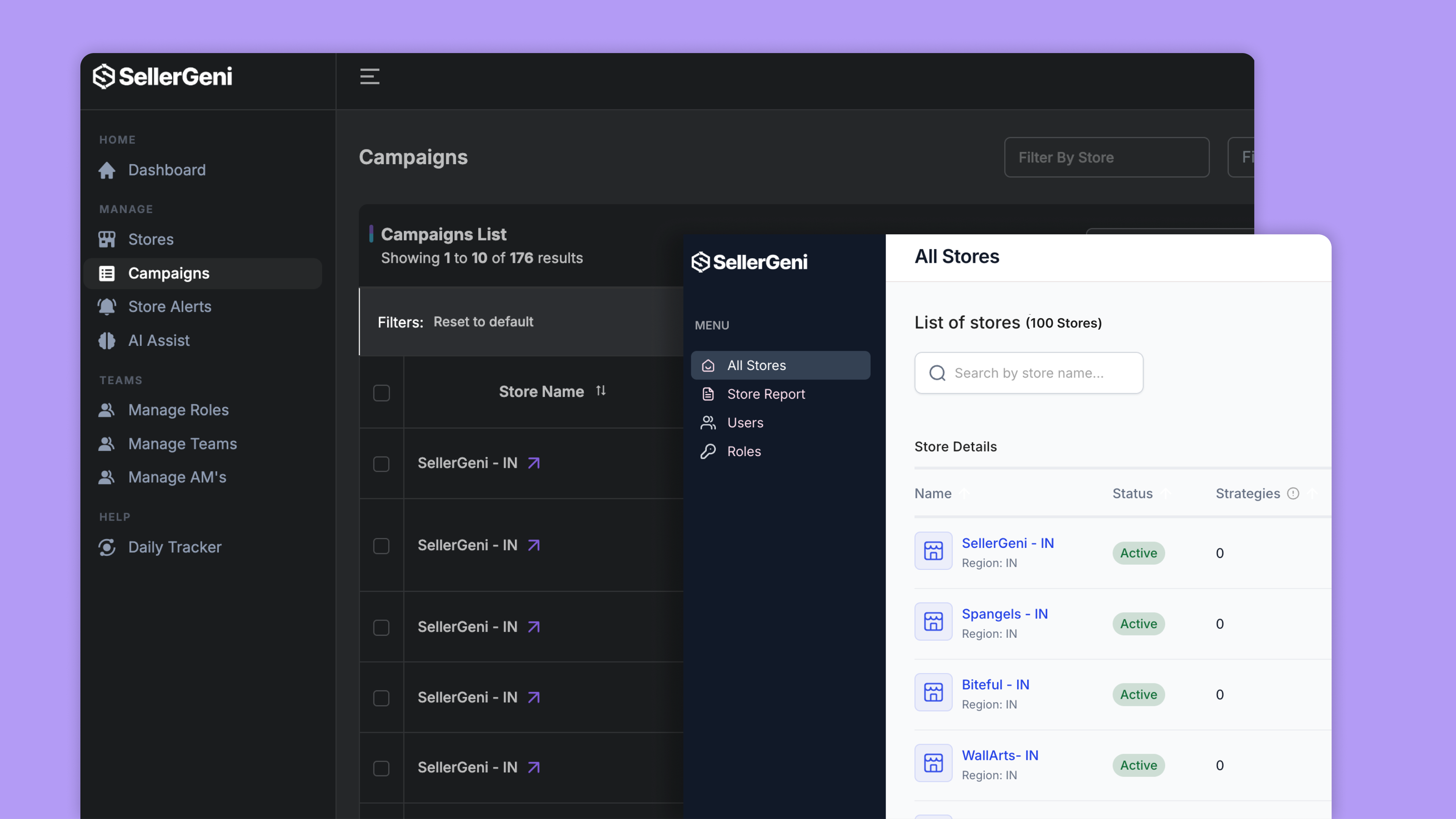
Task: Open the SellerGeni - IN store link
Action: click(1007, 543)
